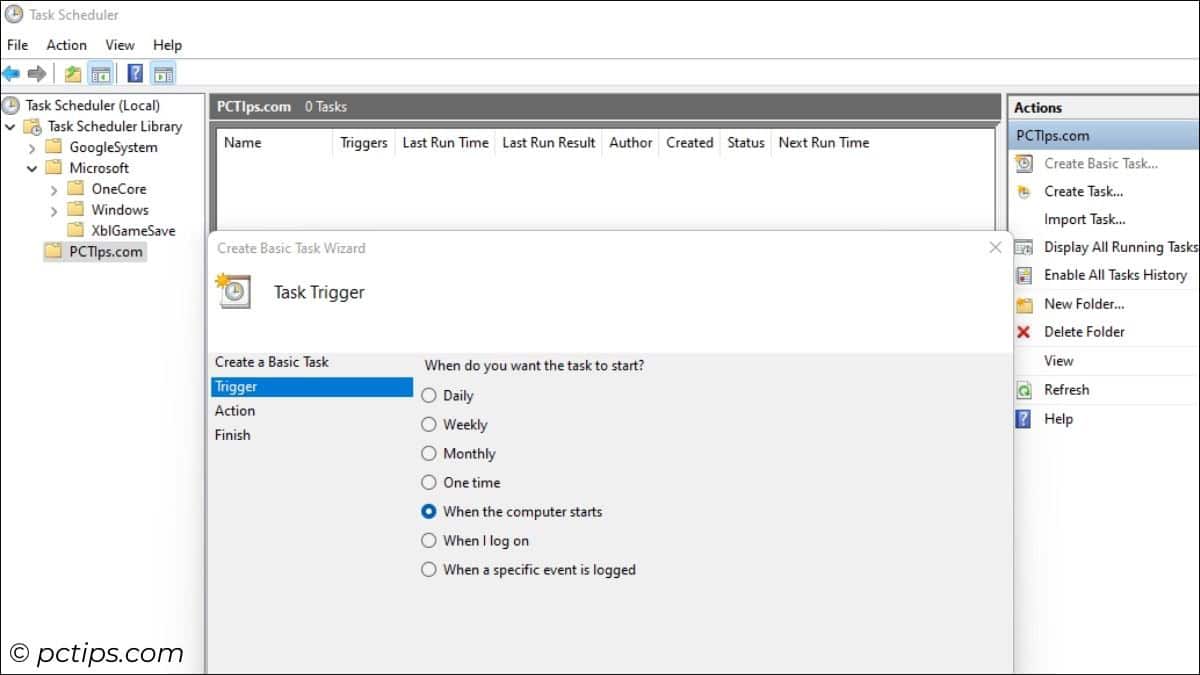Sort tasks by the Status column header

point(746,143)
